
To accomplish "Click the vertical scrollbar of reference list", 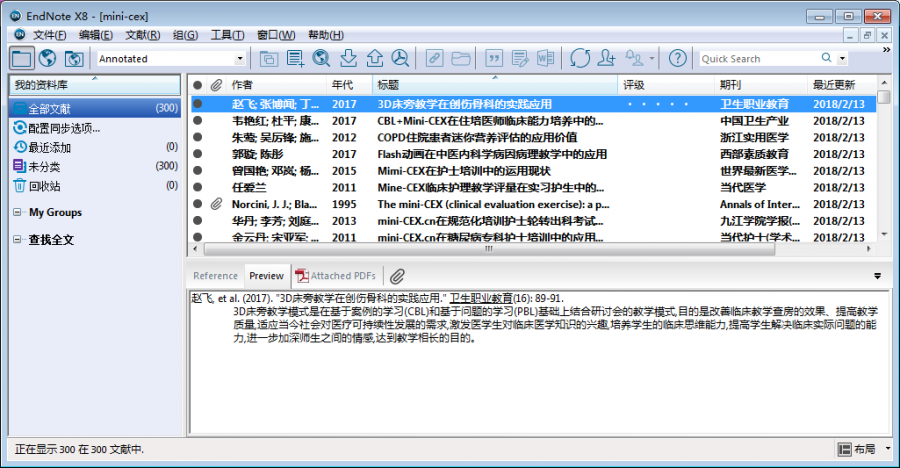I will (884, 170).
